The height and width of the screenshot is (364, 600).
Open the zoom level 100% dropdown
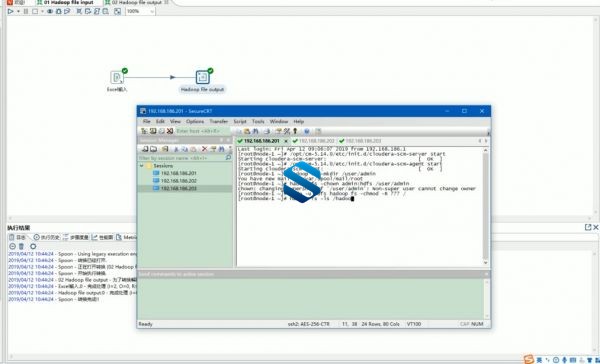tap(140, 11)
